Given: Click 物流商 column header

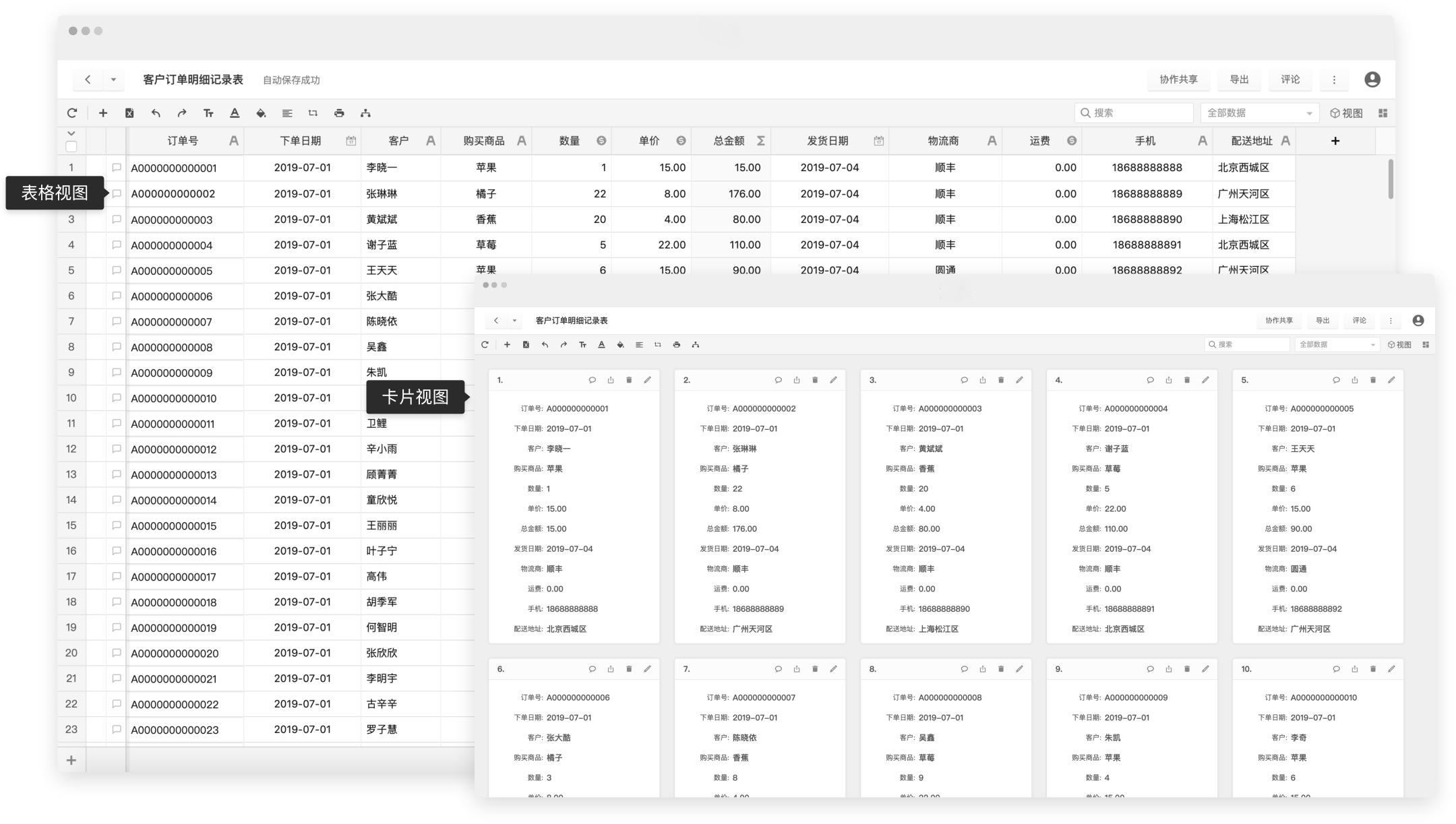Looking at the screenshot, I should tap(945, 141).
